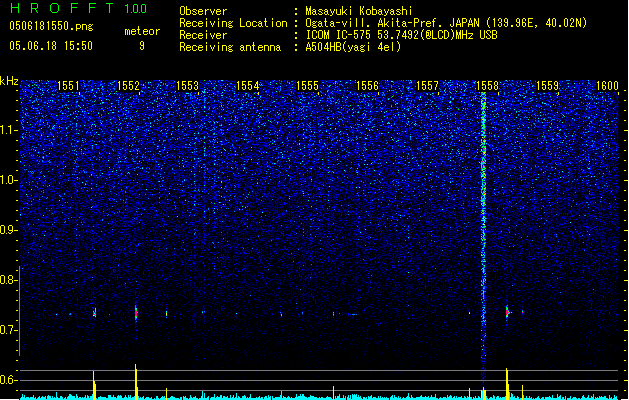Image resolution: width=629 pixels, height=400 pixels.
Task: Select the file name 0506181550.png
Action: coord(51,26)
